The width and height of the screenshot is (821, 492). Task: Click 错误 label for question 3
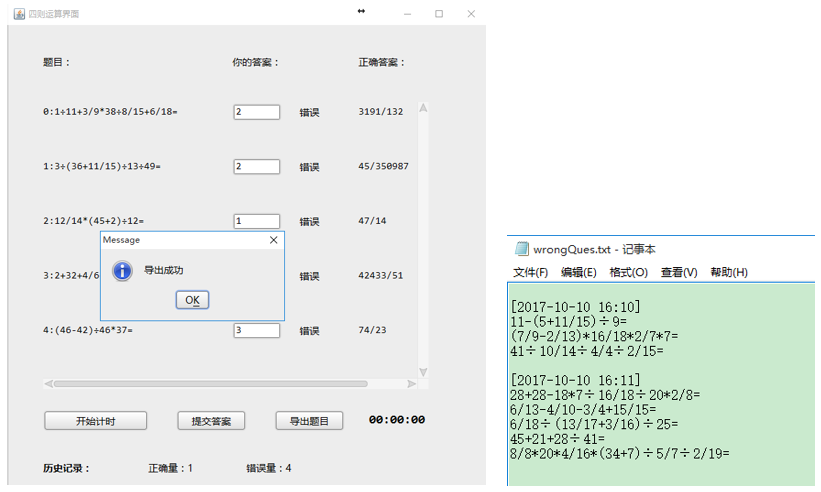[309, 276]
